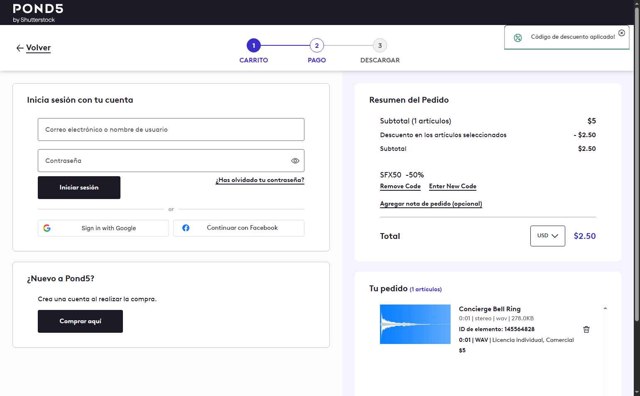This screenshot has width=640, height=396.
Task: Open the Concierge Bell Ring title
Action: click(489, 309)
